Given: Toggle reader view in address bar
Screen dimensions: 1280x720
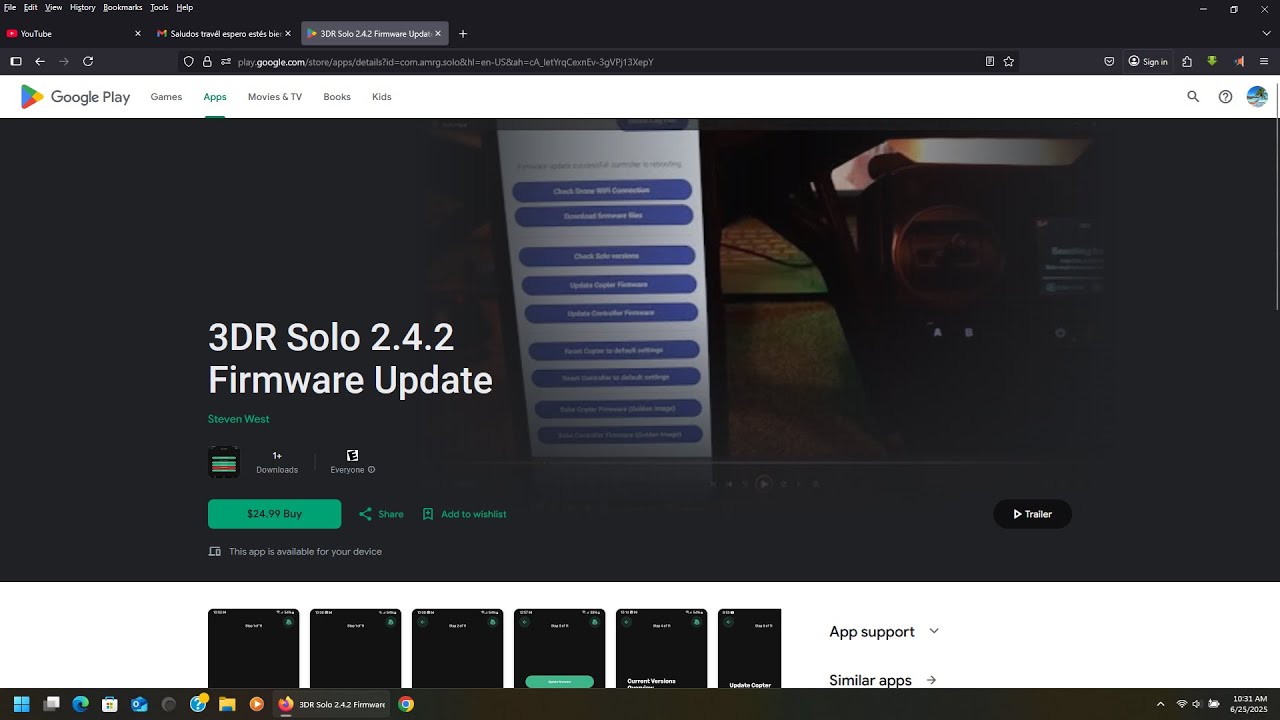Looking at the screenshot, I should pos(990,61).
